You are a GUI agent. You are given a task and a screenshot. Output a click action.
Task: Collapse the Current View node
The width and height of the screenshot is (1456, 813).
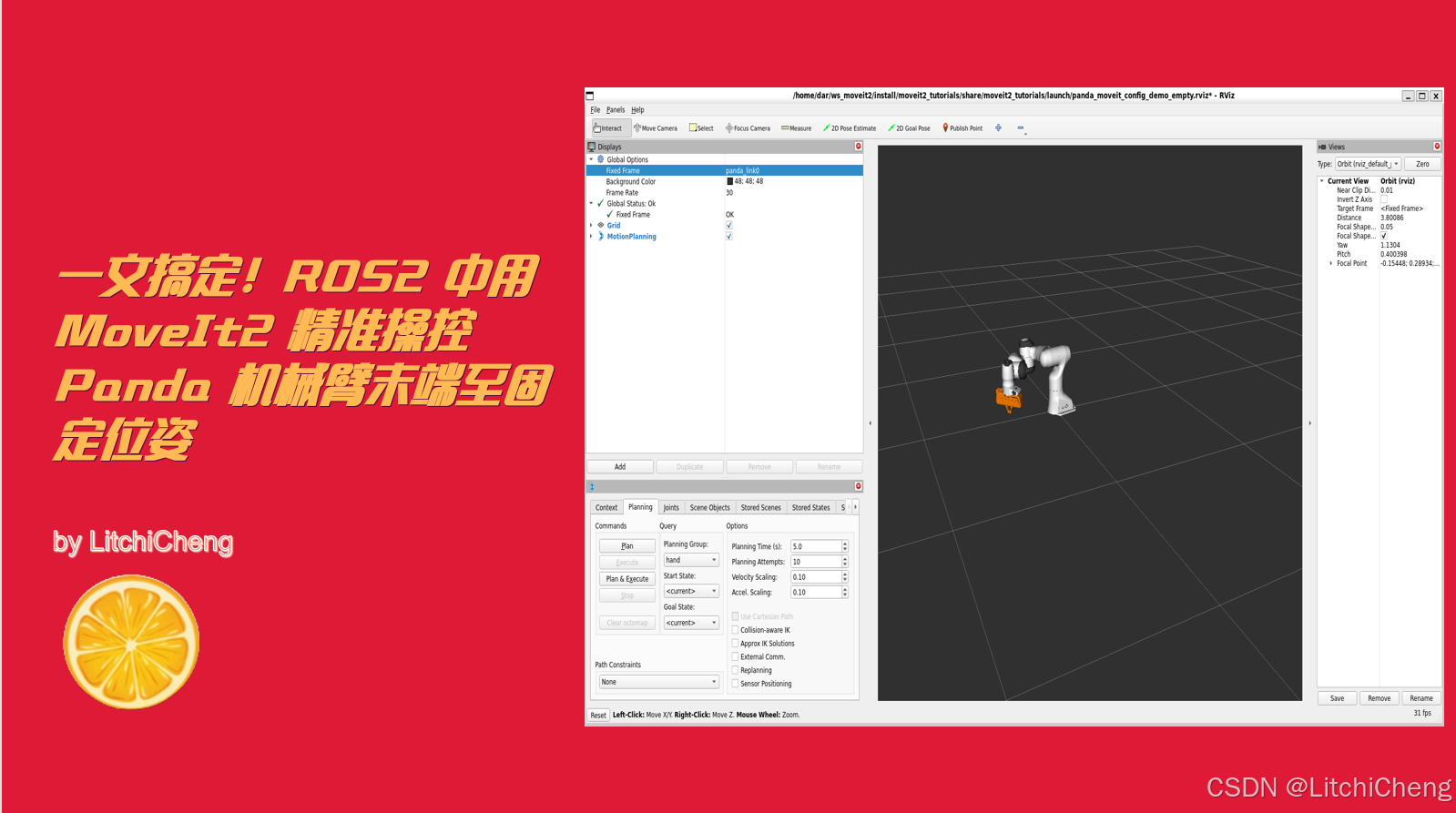pyautogui.click(x=1322, y=181)
